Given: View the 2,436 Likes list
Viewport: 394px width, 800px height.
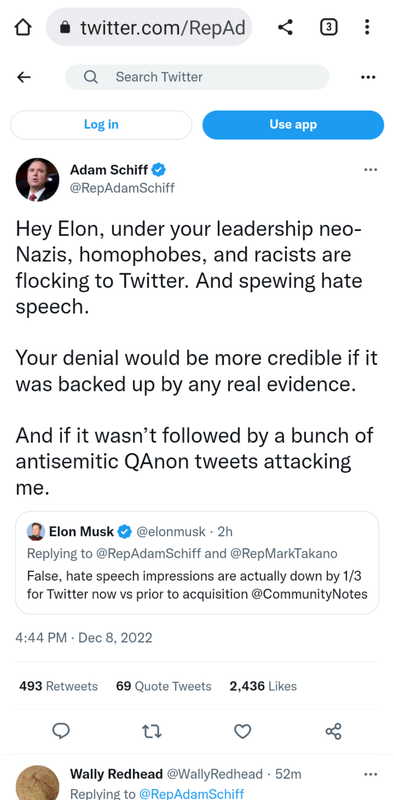Looking at the screenshot, I should pyautogui.click(x=263, y=686).
